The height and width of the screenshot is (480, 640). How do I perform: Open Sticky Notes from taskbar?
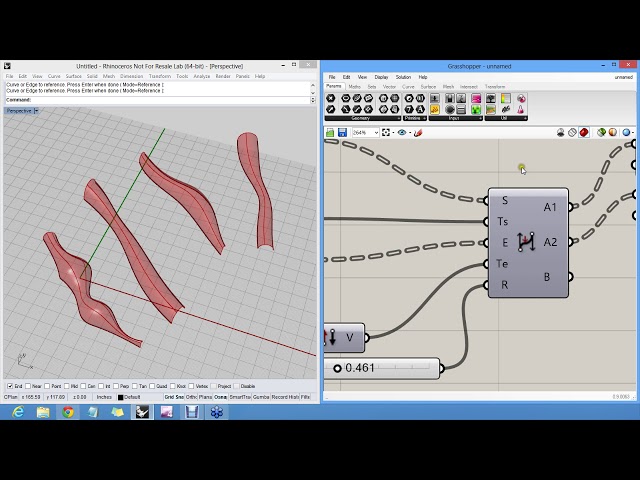point(118,412)
